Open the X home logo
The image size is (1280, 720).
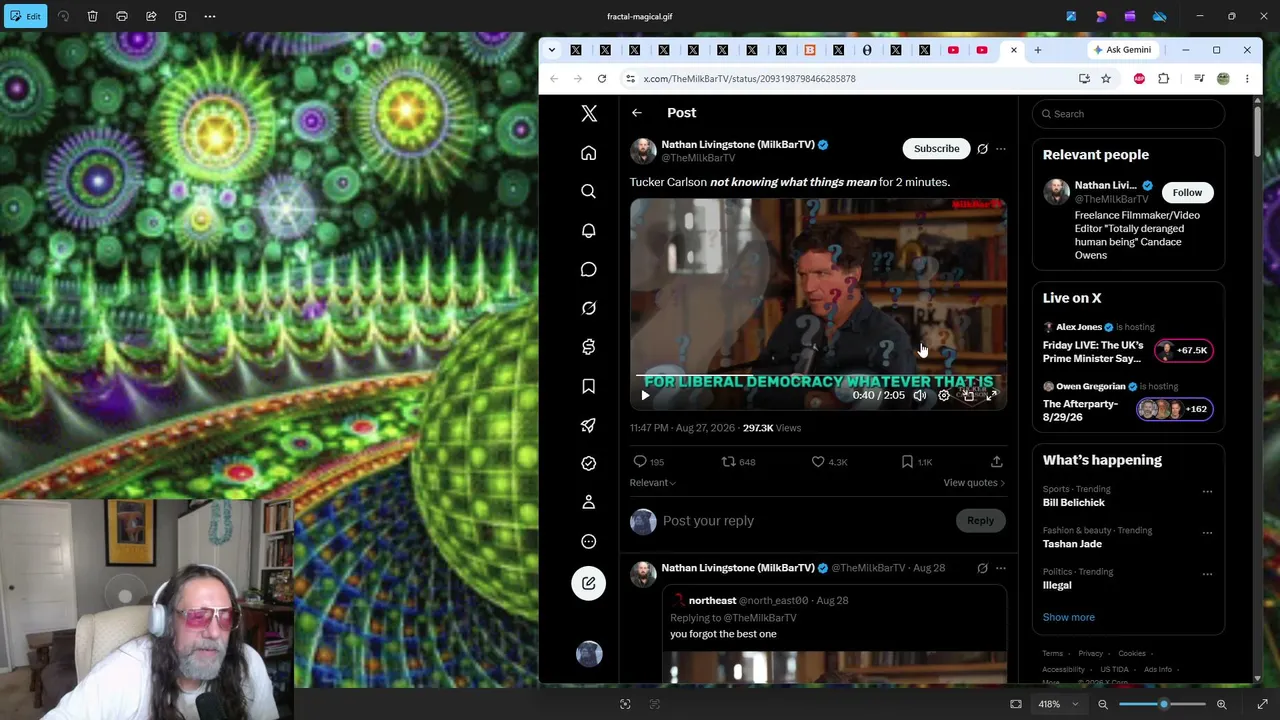[589, 114]
